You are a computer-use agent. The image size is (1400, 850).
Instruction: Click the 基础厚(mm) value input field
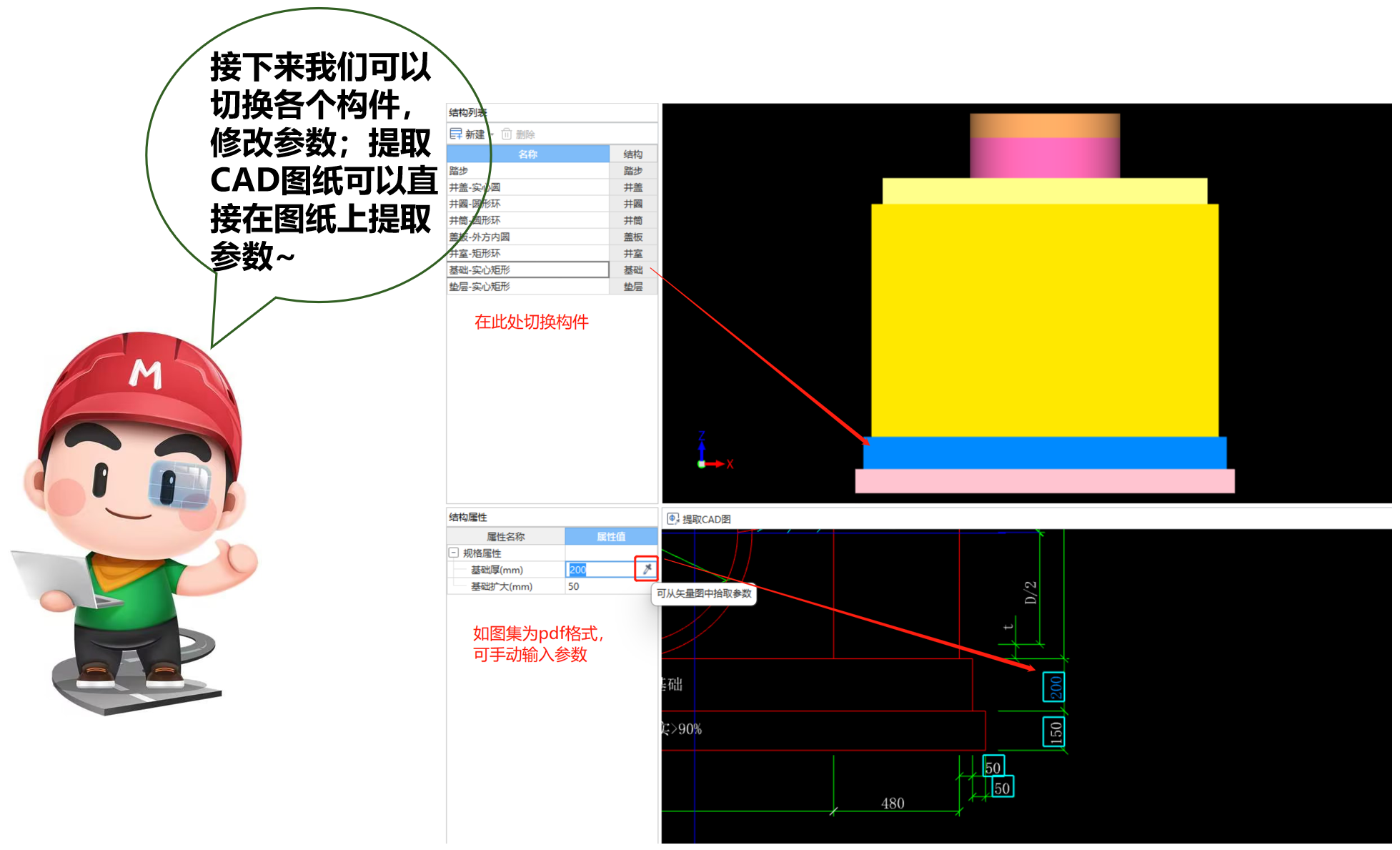tap(600, 570)
